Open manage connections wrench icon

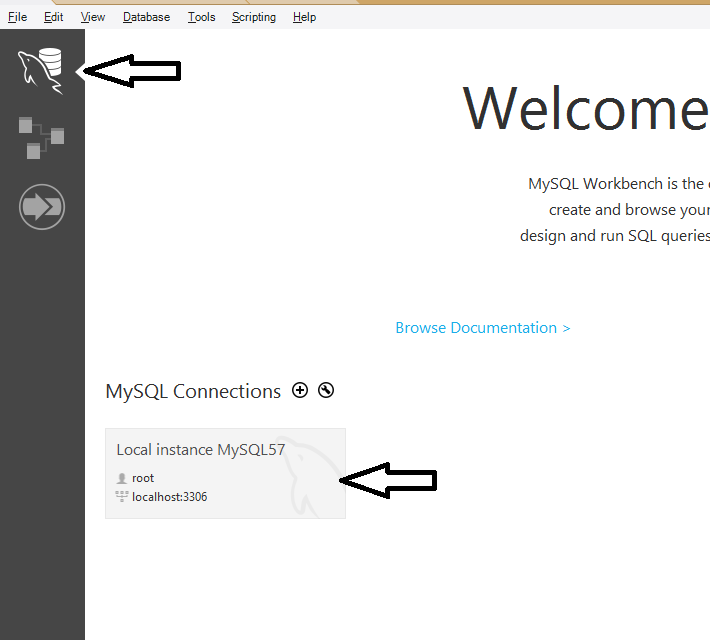(x=326, y=391)
